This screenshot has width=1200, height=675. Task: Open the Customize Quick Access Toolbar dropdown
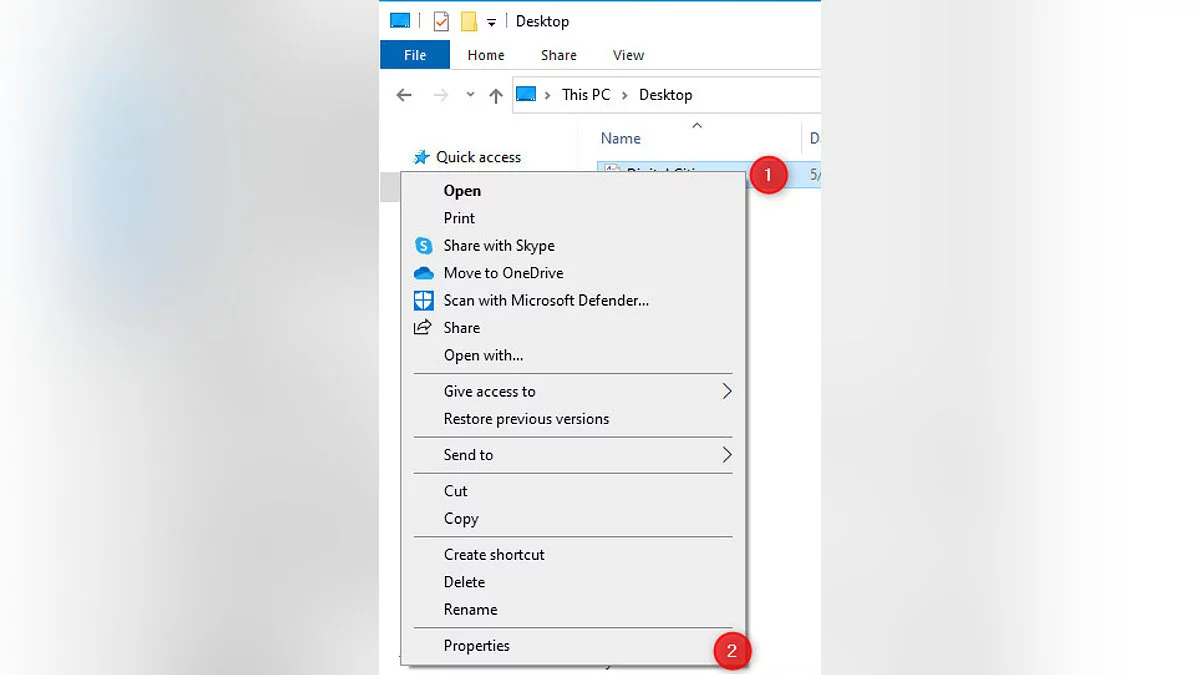pos(491,22)
